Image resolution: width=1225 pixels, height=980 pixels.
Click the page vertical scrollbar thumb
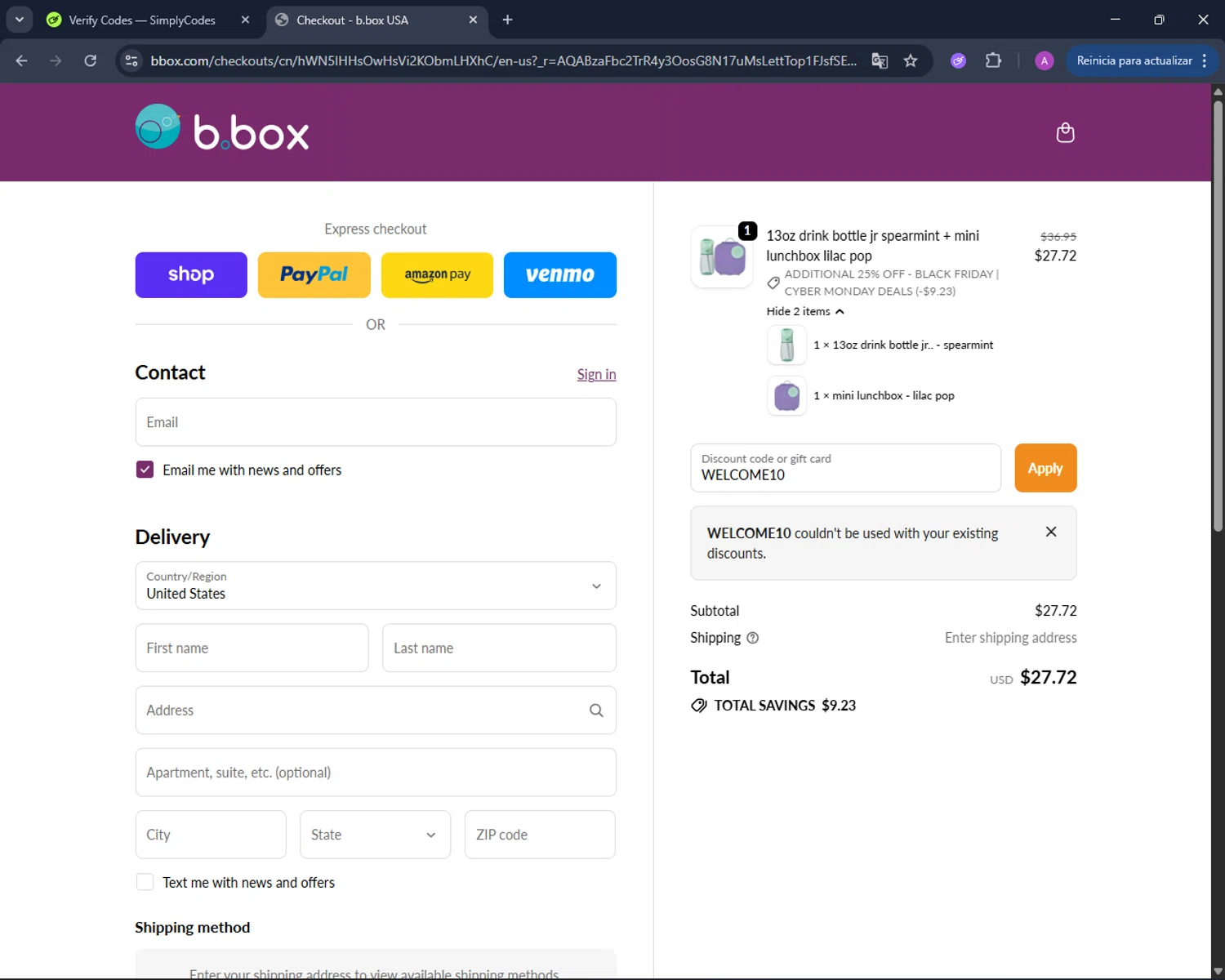pyautogui.click(x=1218, y=314)
